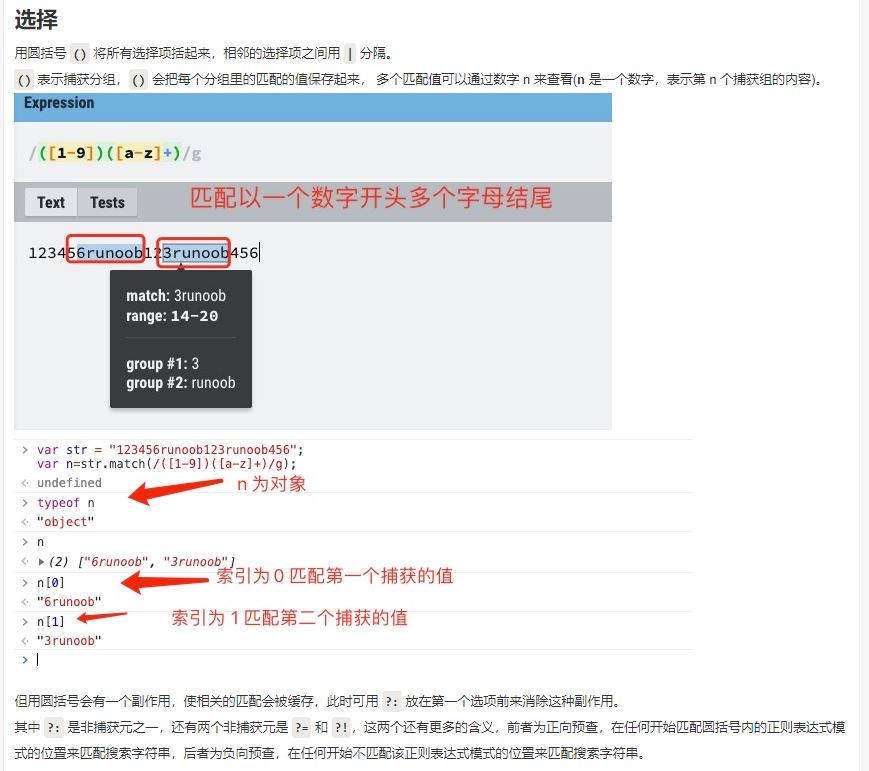Click the output arrow beside undefined
869x771 pixels.
click(x=23, y=483)
